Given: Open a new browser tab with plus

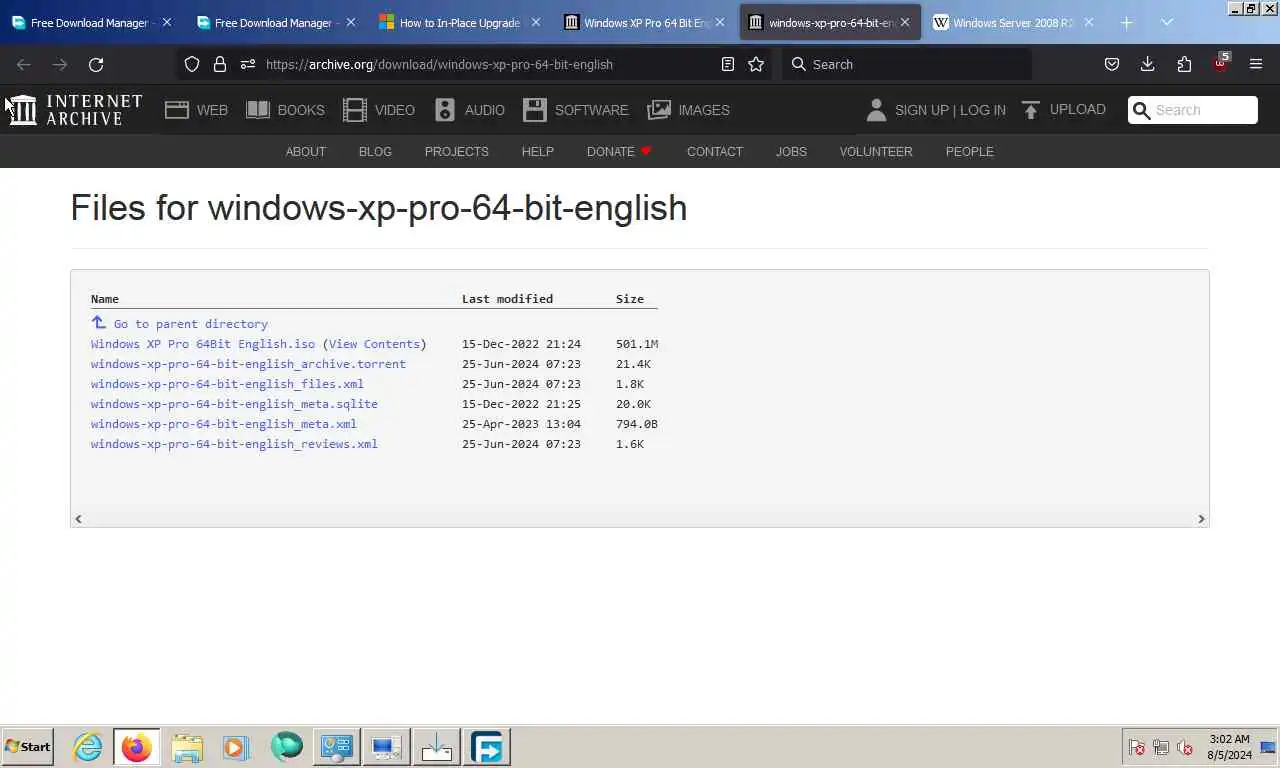Looking at the screenshot, I should pos(1127,22).
